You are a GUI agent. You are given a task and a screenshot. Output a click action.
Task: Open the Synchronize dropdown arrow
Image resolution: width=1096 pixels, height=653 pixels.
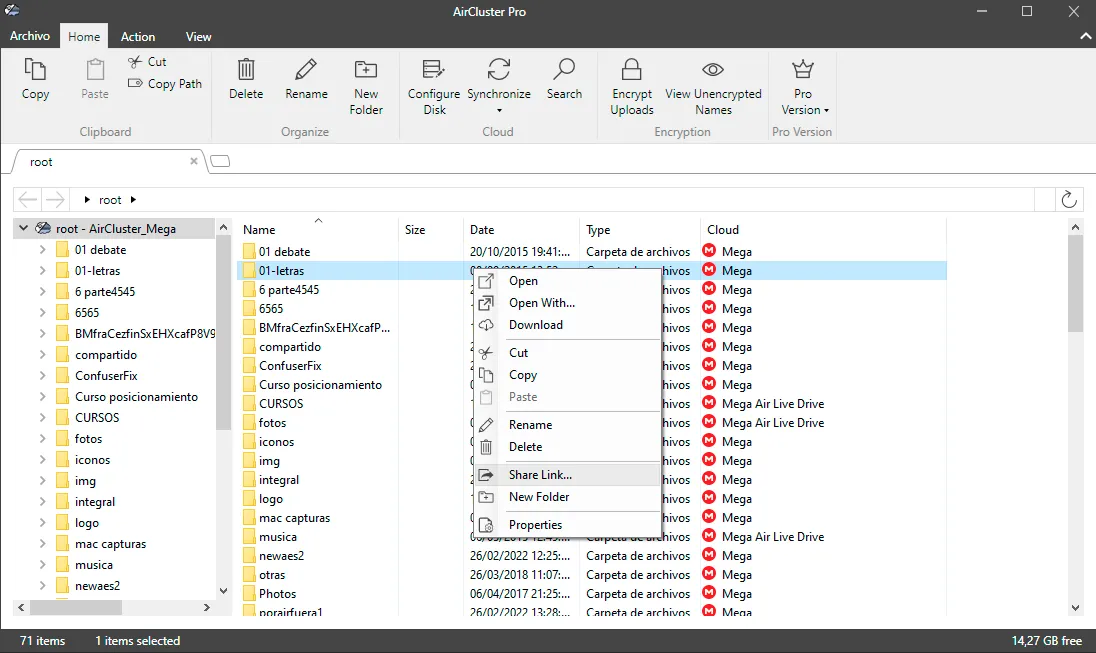pyautogui.click(x=499, y=110)
